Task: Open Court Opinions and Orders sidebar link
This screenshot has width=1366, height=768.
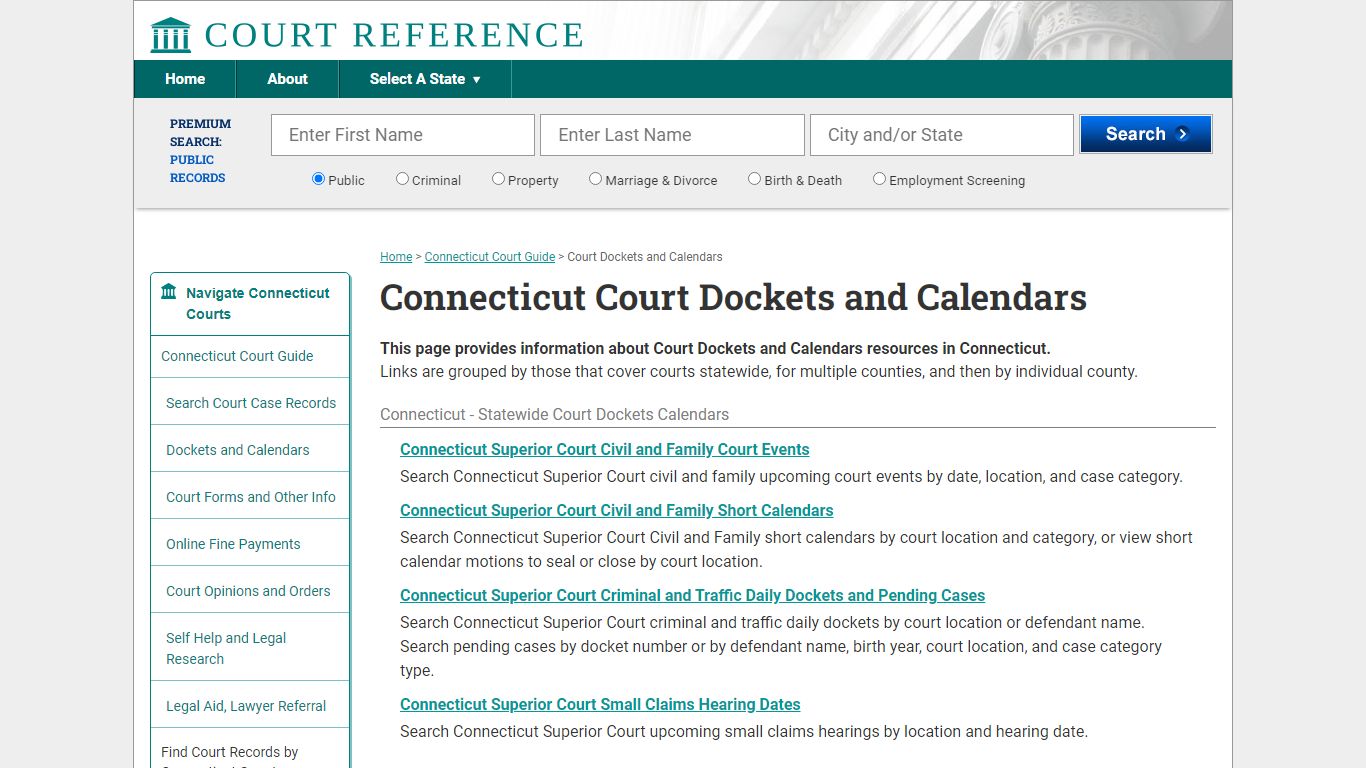Action: [248, 591]
